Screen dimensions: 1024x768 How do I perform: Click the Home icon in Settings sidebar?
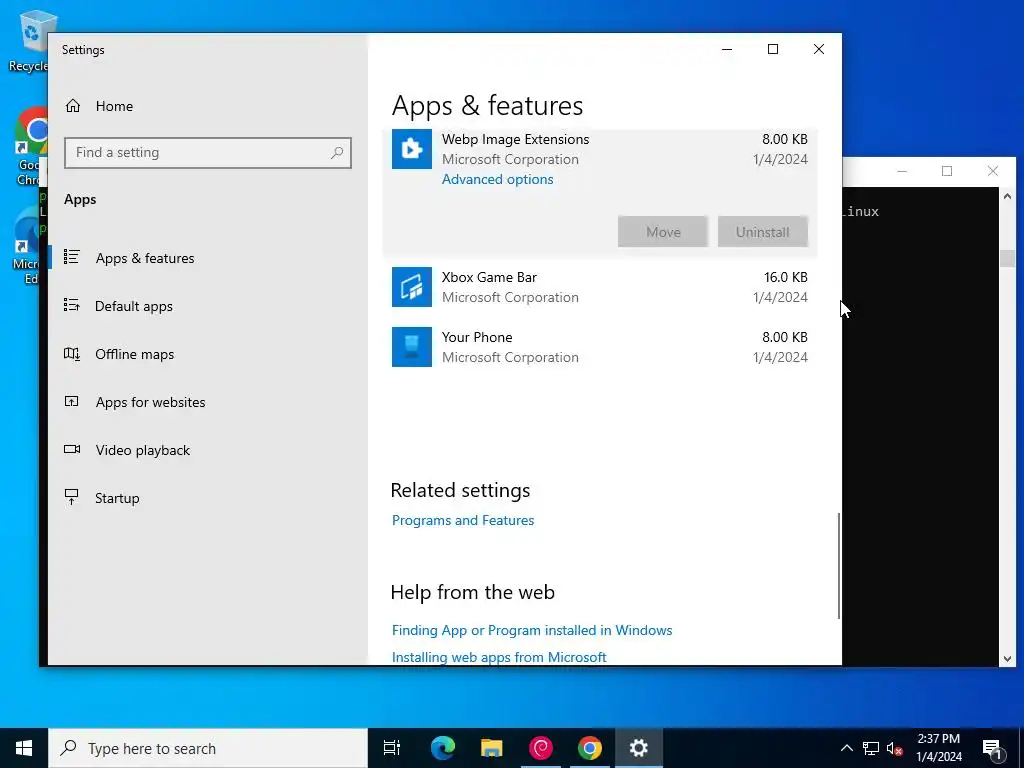click(x=73, y=106)
